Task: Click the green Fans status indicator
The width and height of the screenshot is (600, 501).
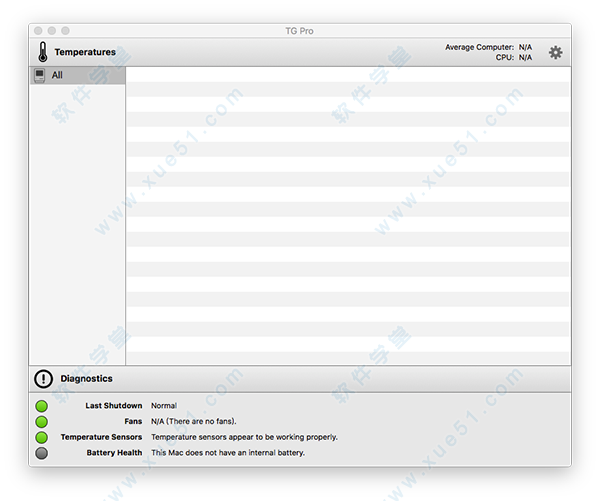Action: pos(41,421)
